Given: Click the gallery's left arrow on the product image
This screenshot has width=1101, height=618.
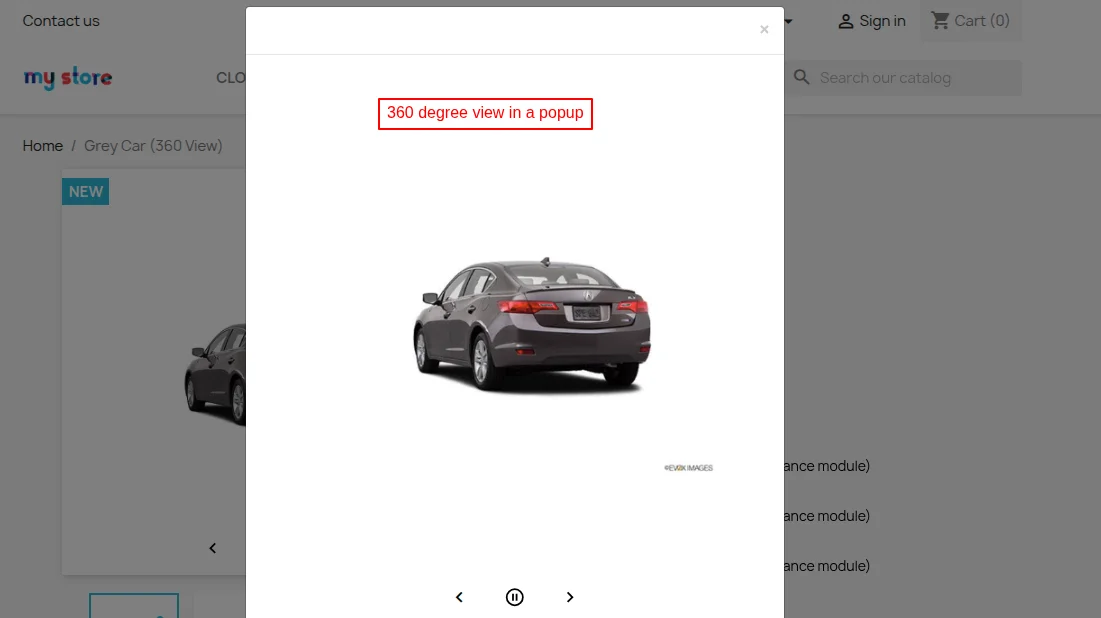Looking at the screenshot, I should click(213, 548).
